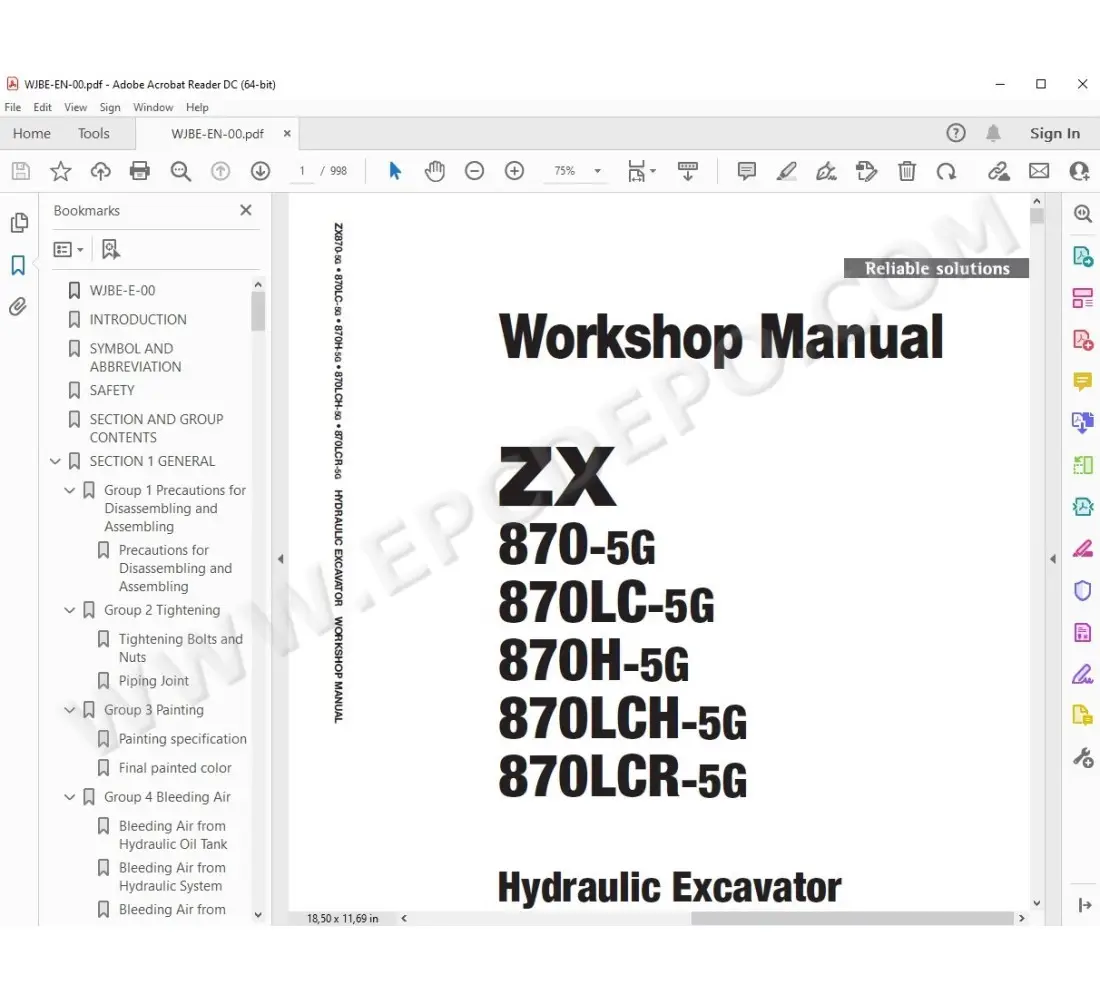Select the Hand tool in toolbar
The image size is (1100, 1000).
[x=434, y=170]
